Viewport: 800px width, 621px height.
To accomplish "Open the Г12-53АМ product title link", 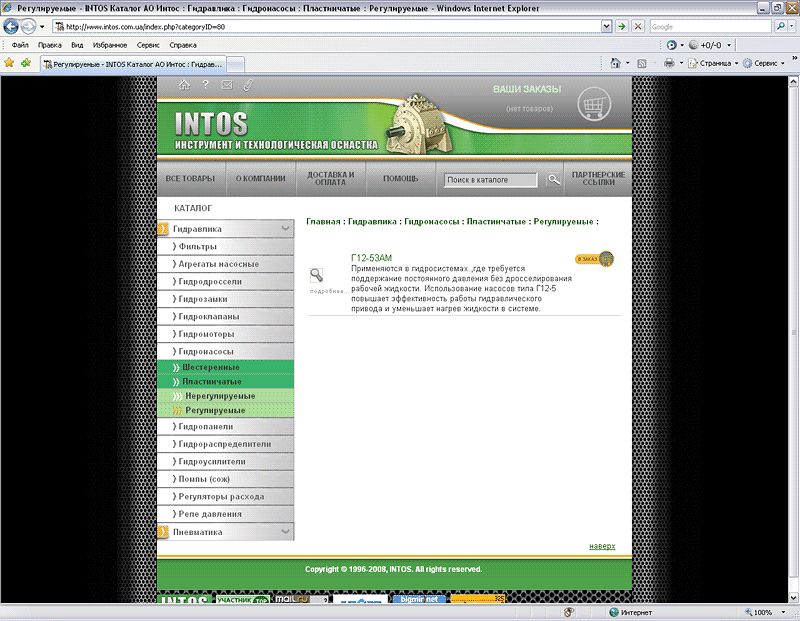I will click(x=372, y=258).
